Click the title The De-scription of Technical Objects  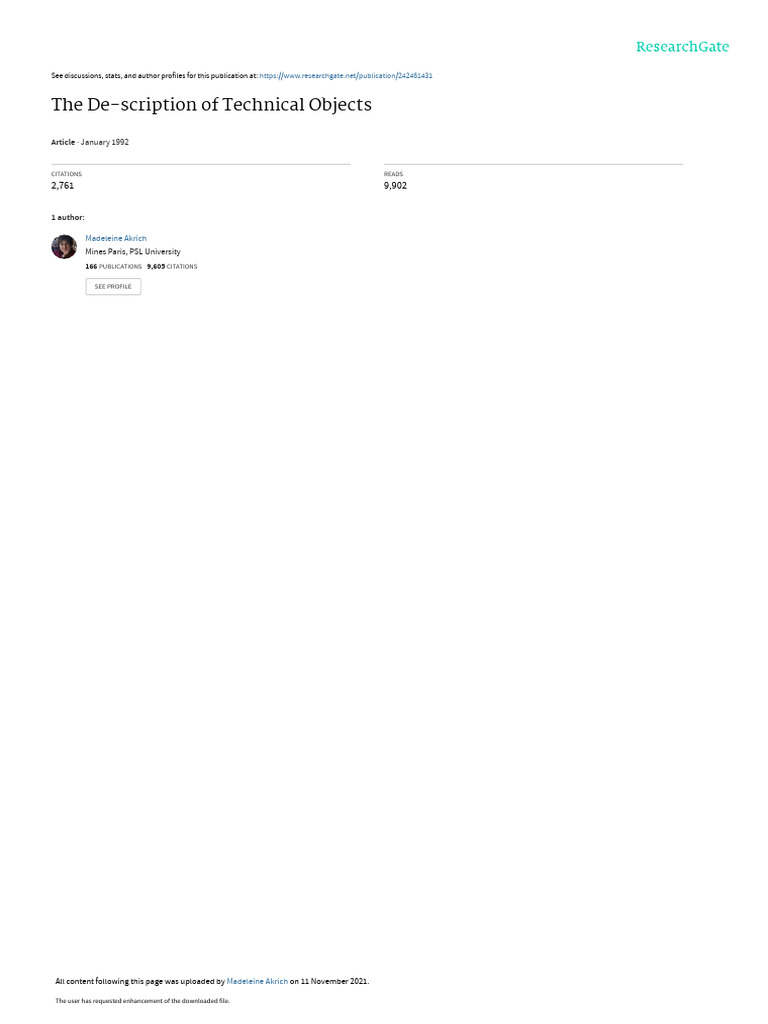point(212,104)
